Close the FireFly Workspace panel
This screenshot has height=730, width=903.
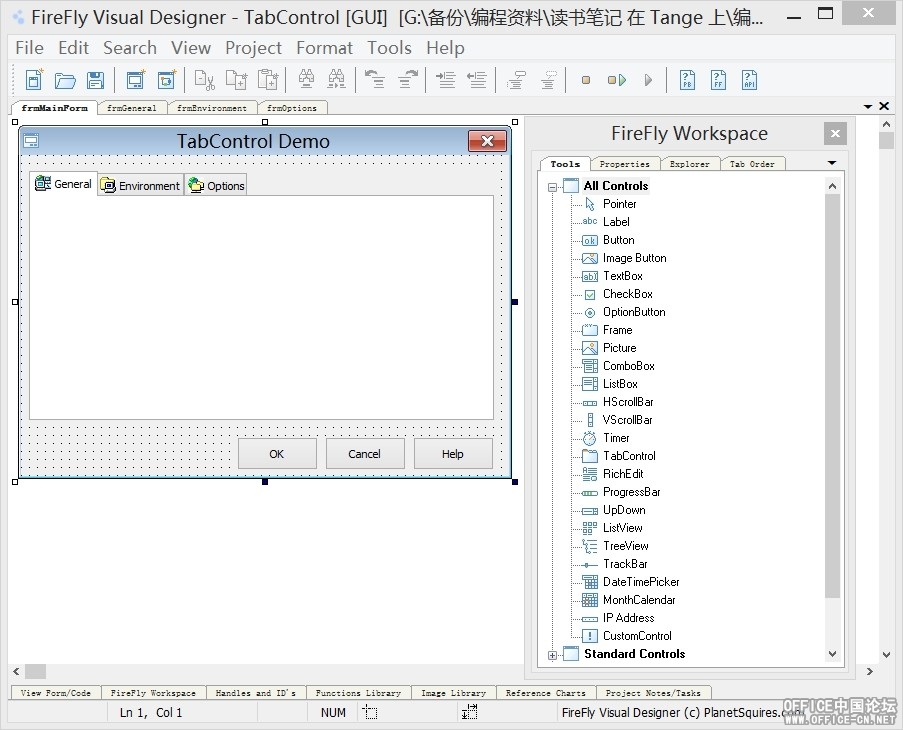point(835,134)
